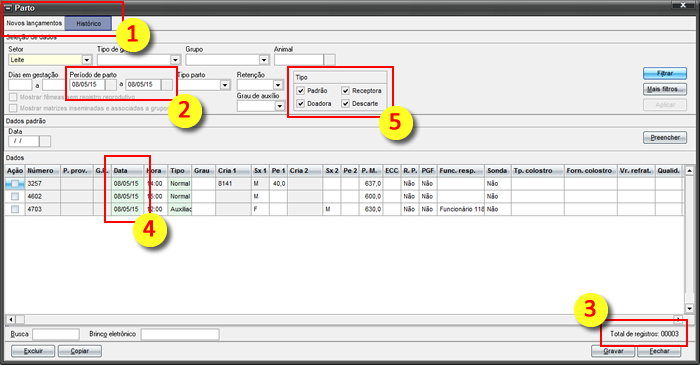Click the Filtrar button
This screenshot has height=365, width=700.
tap(665, 73)
